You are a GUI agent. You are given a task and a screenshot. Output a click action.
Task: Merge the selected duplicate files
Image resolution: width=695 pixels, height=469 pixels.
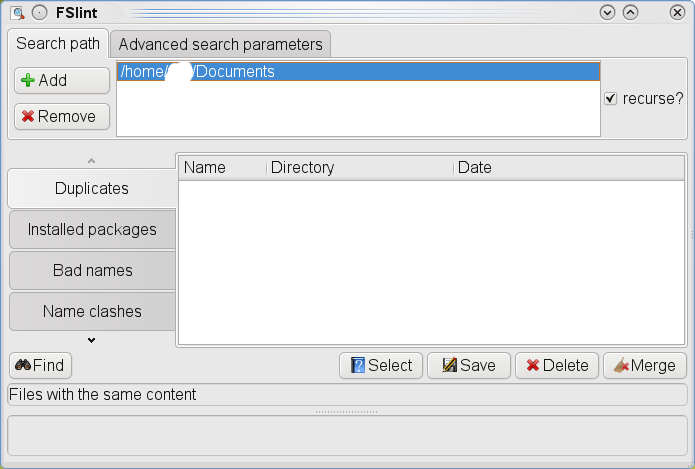click(x=644, y=365)
